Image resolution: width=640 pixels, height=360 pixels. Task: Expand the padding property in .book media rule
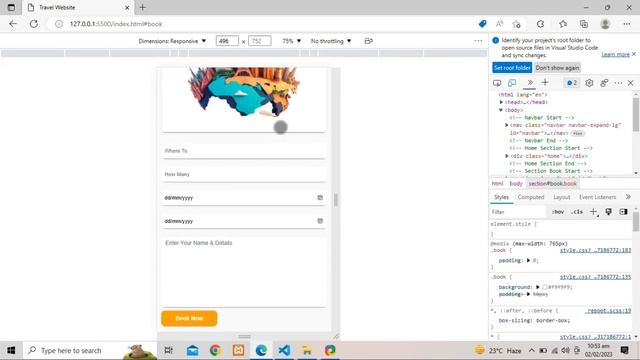coord(529,260)
